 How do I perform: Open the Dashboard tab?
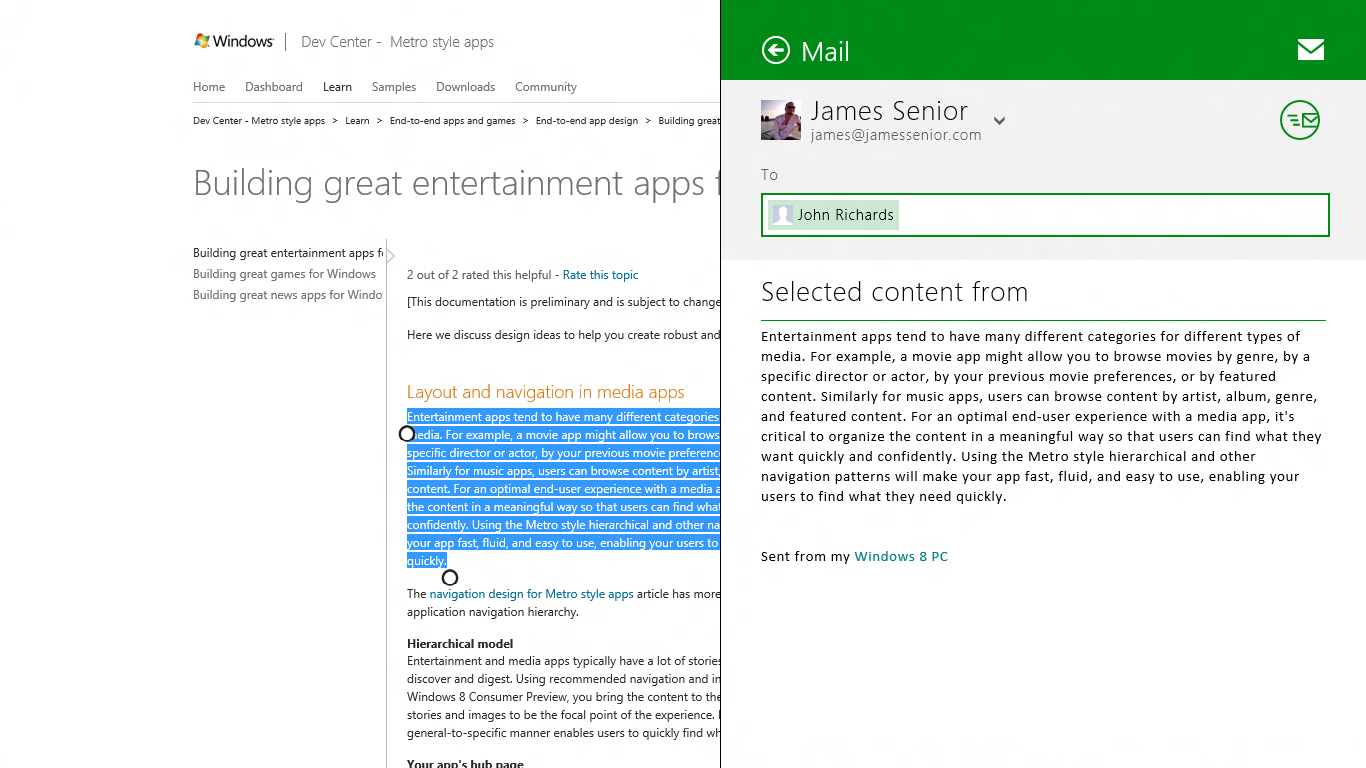(274, 87)
